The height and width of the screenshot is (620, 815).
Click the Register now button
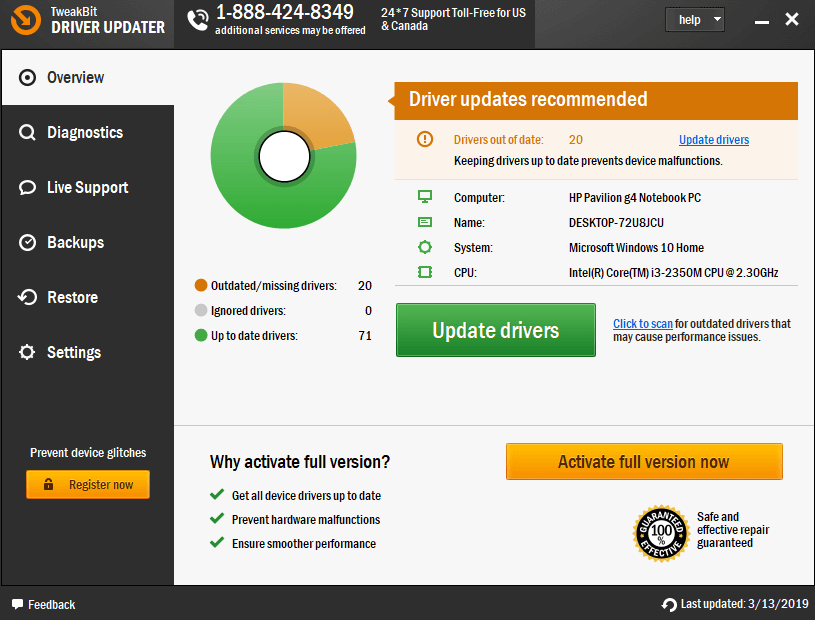click(x=88, y=484)
